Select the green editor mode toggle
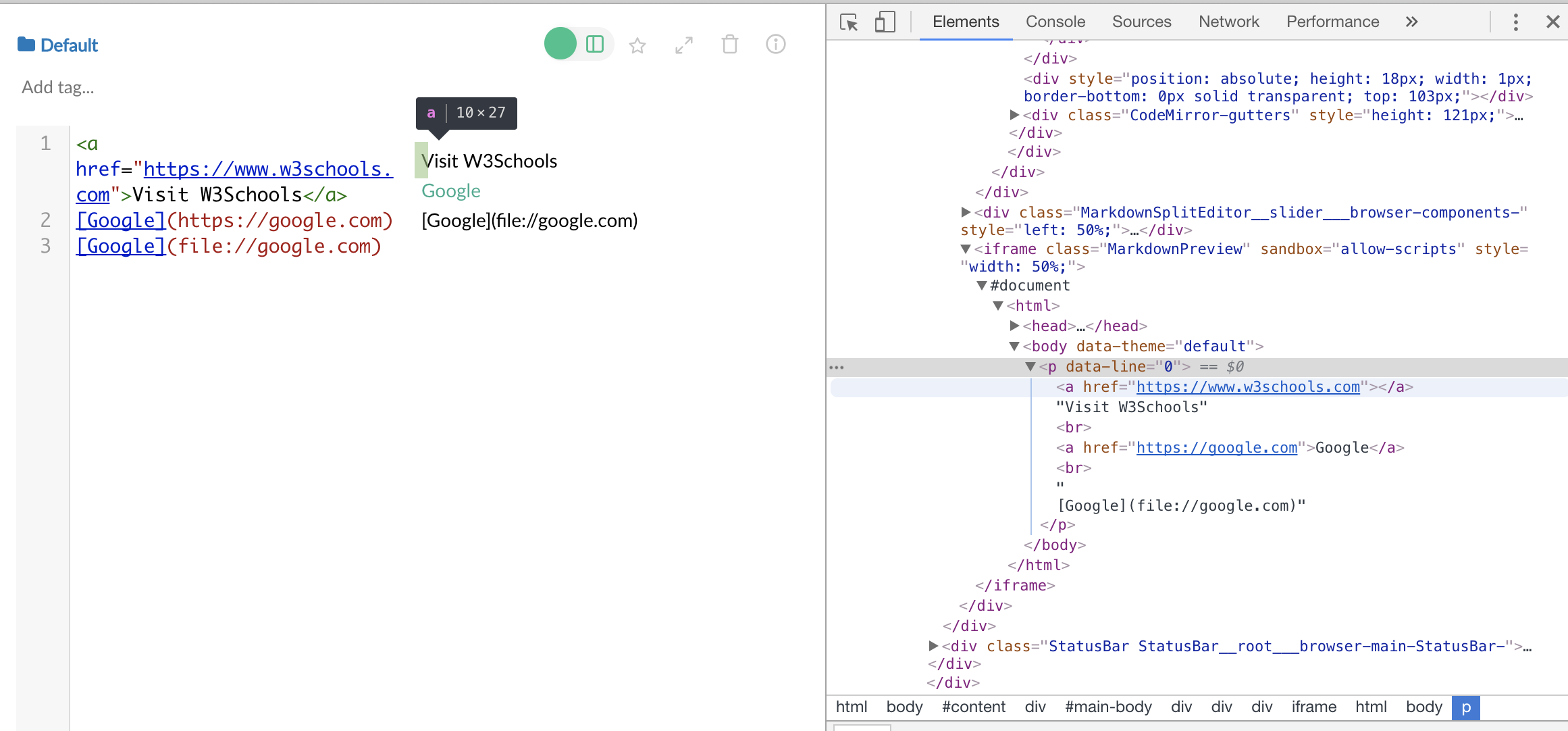1568x731 pixels. [x=560, y=44]
